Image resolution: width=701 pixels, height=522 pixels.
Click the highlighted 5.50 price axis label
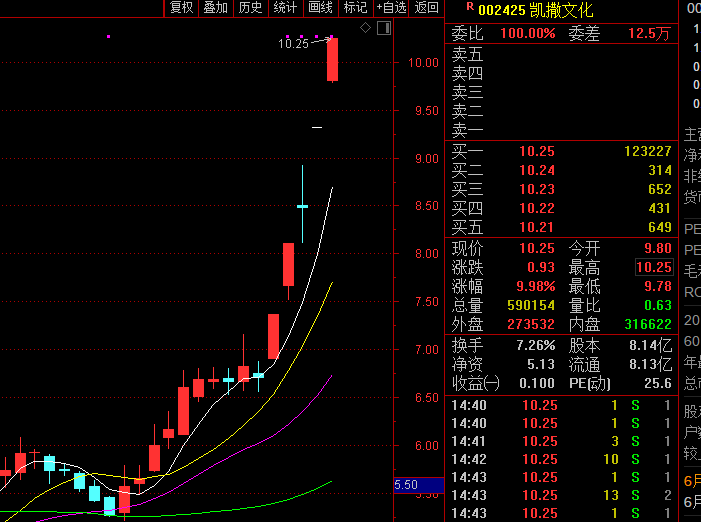[419, 485]
